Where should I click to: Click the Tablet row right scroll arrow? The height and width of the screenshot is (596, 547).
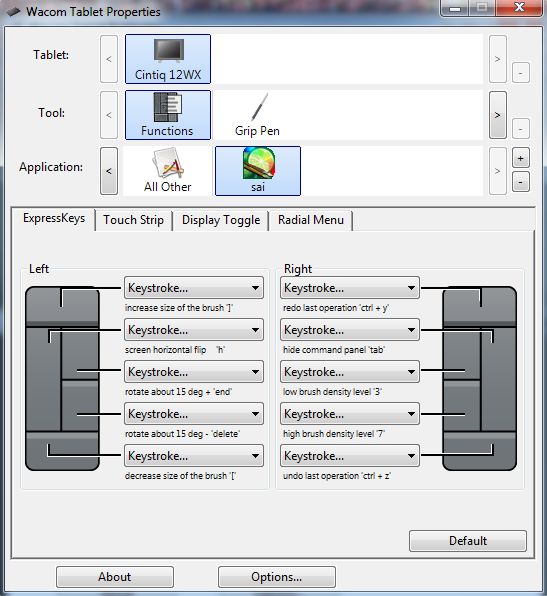pyautogui.click(x=498, y=59)
